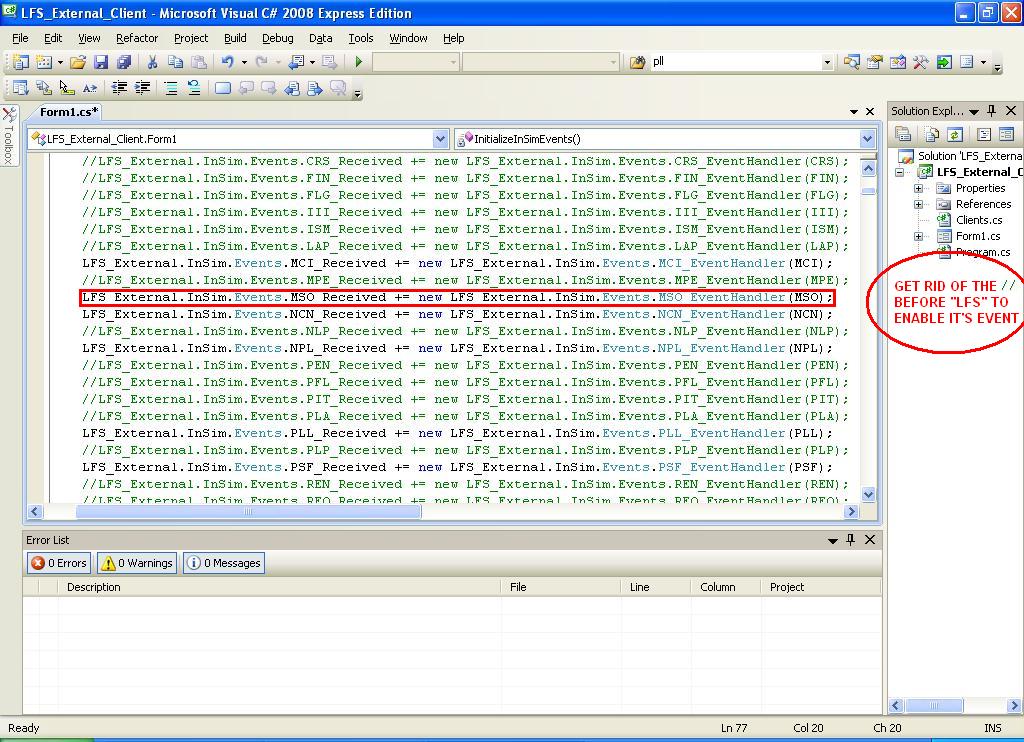Open the InitializeInSimEvents() member dropdown

pos(867,139)
